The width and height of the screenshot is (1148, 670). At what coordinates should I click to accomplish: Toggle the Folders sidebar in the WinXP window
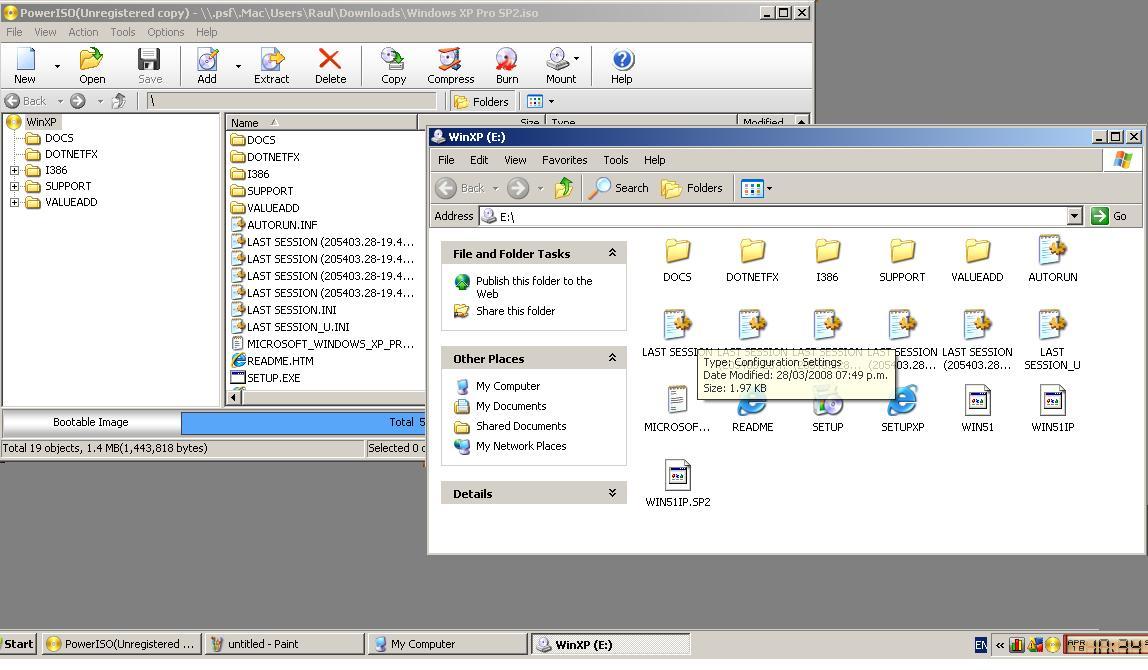694,188
